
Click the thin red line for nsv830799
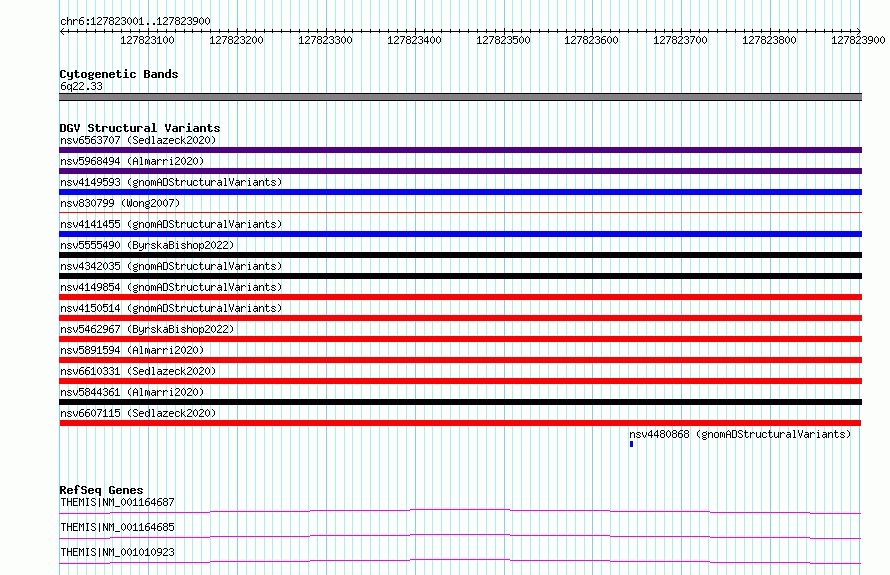(x=460, y=212)
